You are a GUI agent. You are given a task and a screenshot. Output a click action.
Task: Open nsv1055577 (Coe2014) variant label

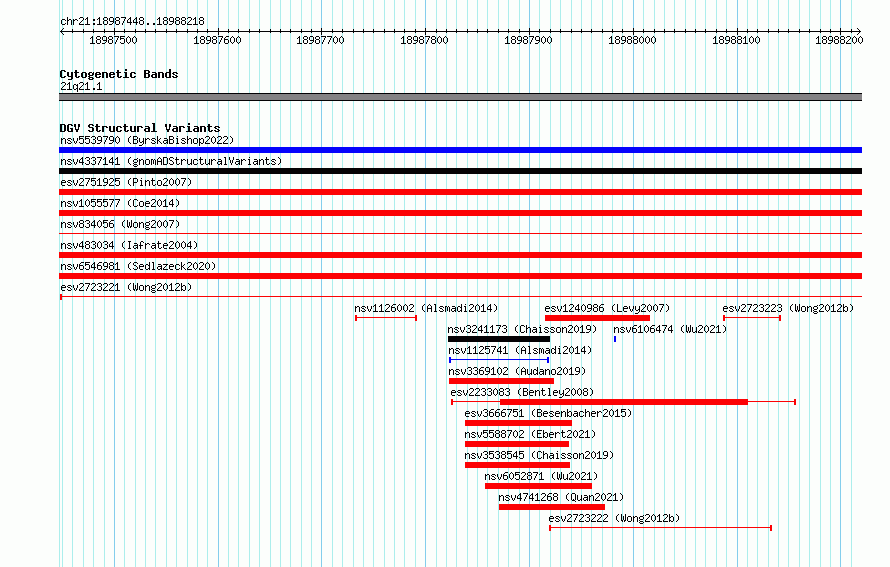point(120,203)
